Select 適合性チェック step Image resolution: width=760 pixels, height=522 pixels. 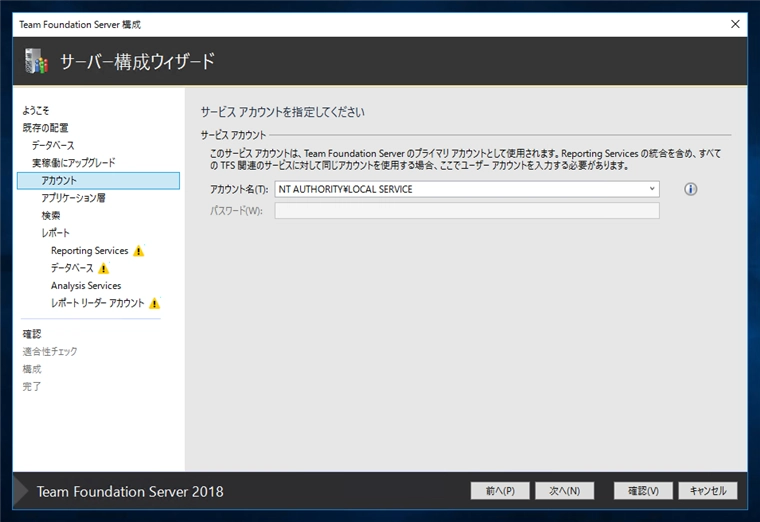[49, 351]
